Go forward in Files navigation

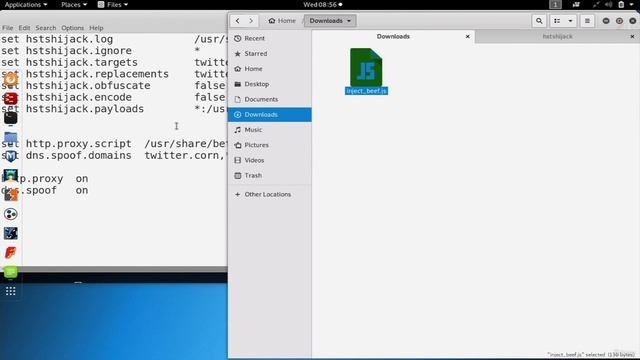click(251, 21)
